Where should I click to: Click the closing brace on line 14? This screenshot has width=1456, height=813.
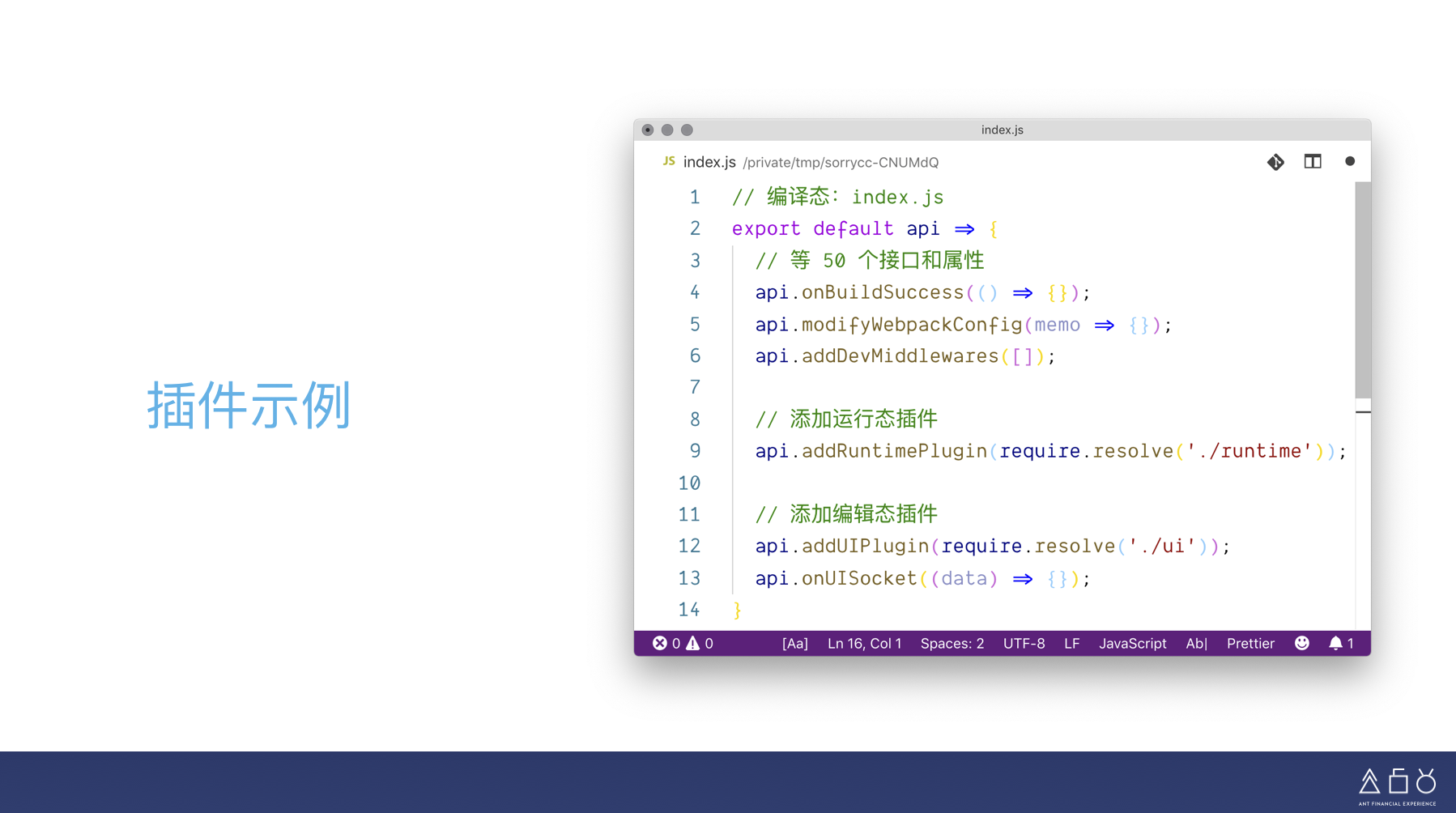[737, 610]
